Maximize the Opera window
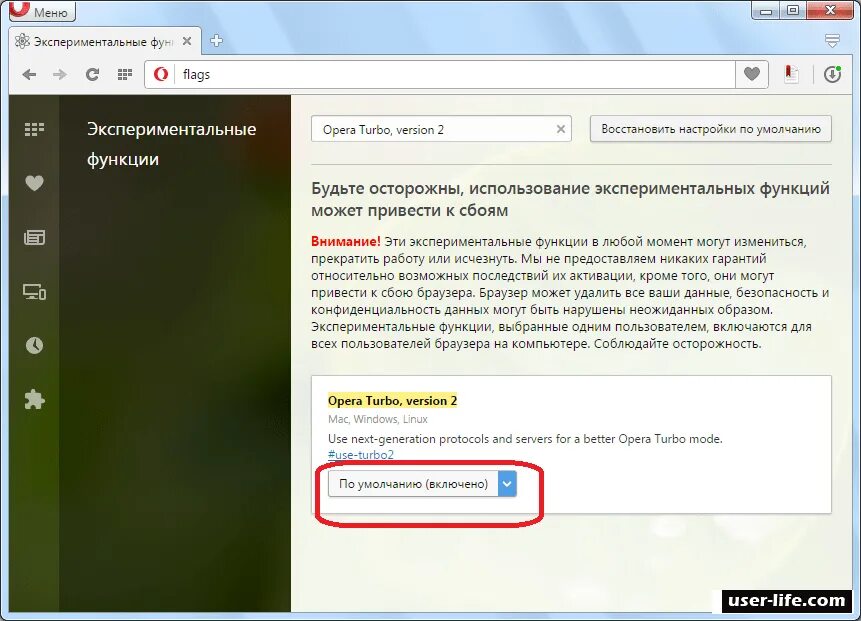861x621 pixels. [793, 9]
